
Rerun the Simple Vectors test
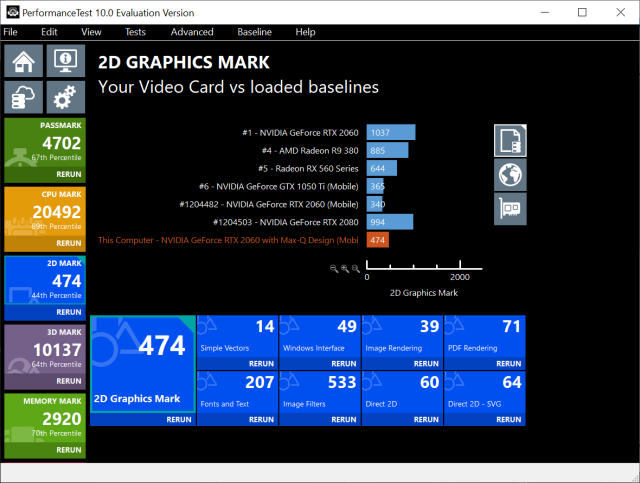pyautogui.click(x=261, y=364)
